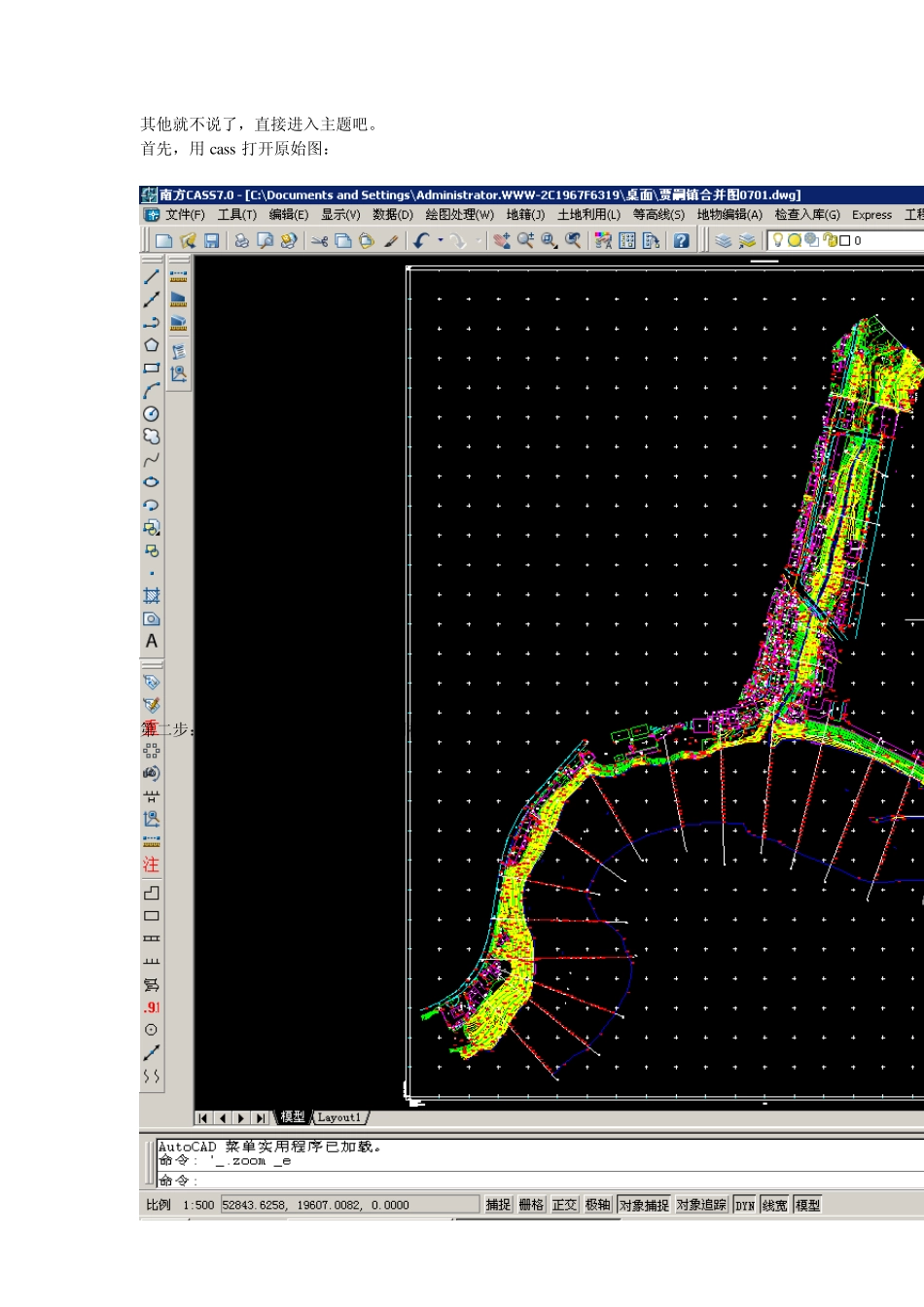The width and height of the screenshot is (924, 1307).
Task: Select the Line draw tool
Action: click(x=152, y=276)
